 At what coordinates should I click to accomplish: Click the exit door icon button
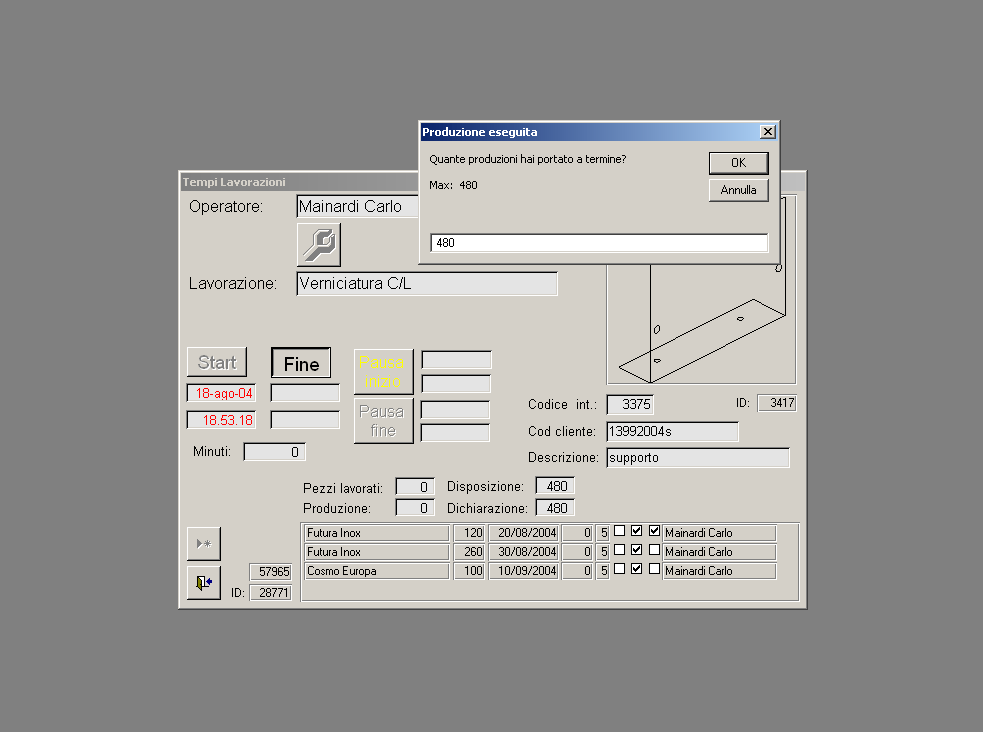click(204, 583)
